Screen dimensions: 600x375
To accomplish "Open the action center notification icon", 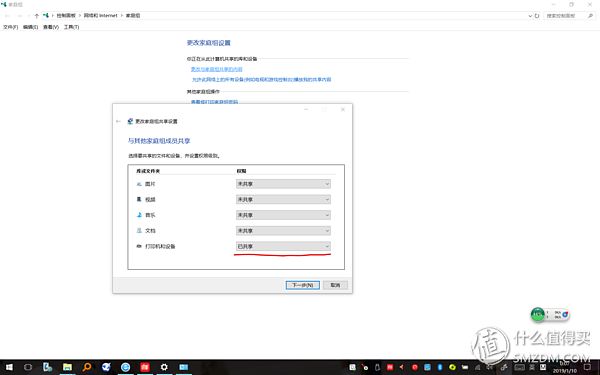I will [x=587, y=367].
